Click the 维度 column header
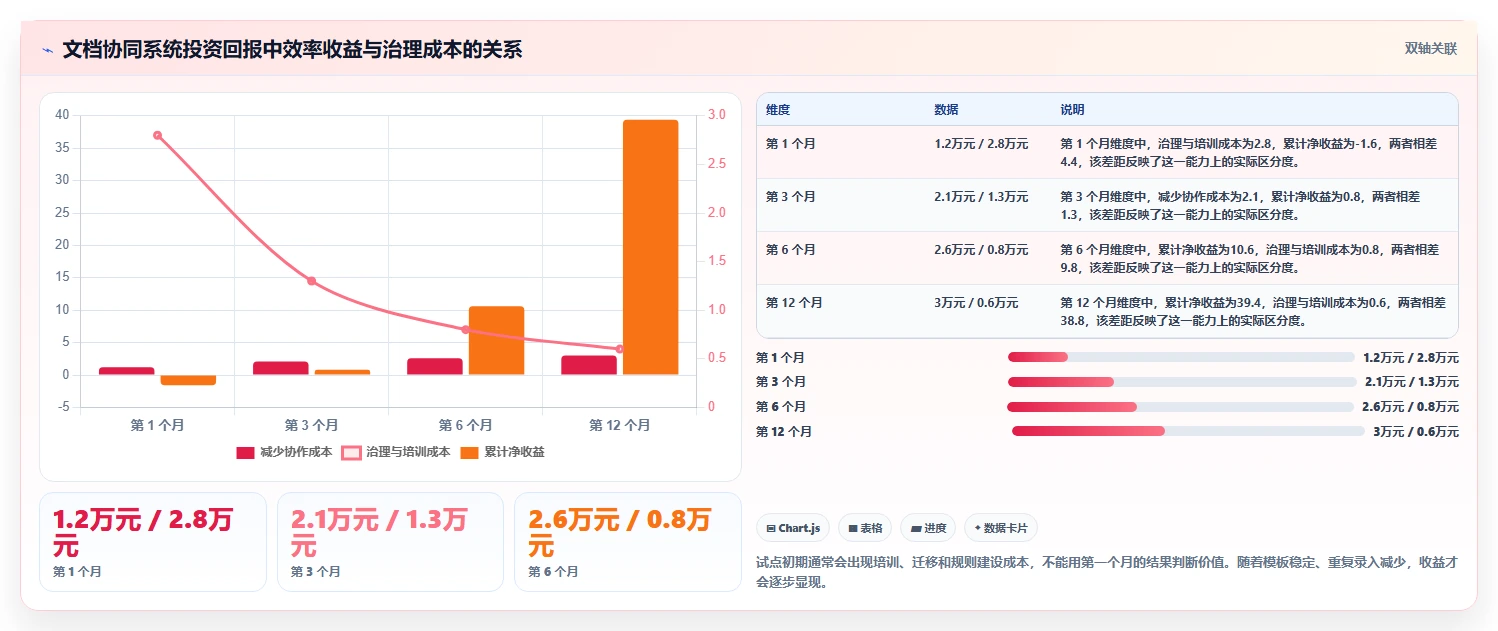Screen dimensions: 1498x631 tap(778, 110)
